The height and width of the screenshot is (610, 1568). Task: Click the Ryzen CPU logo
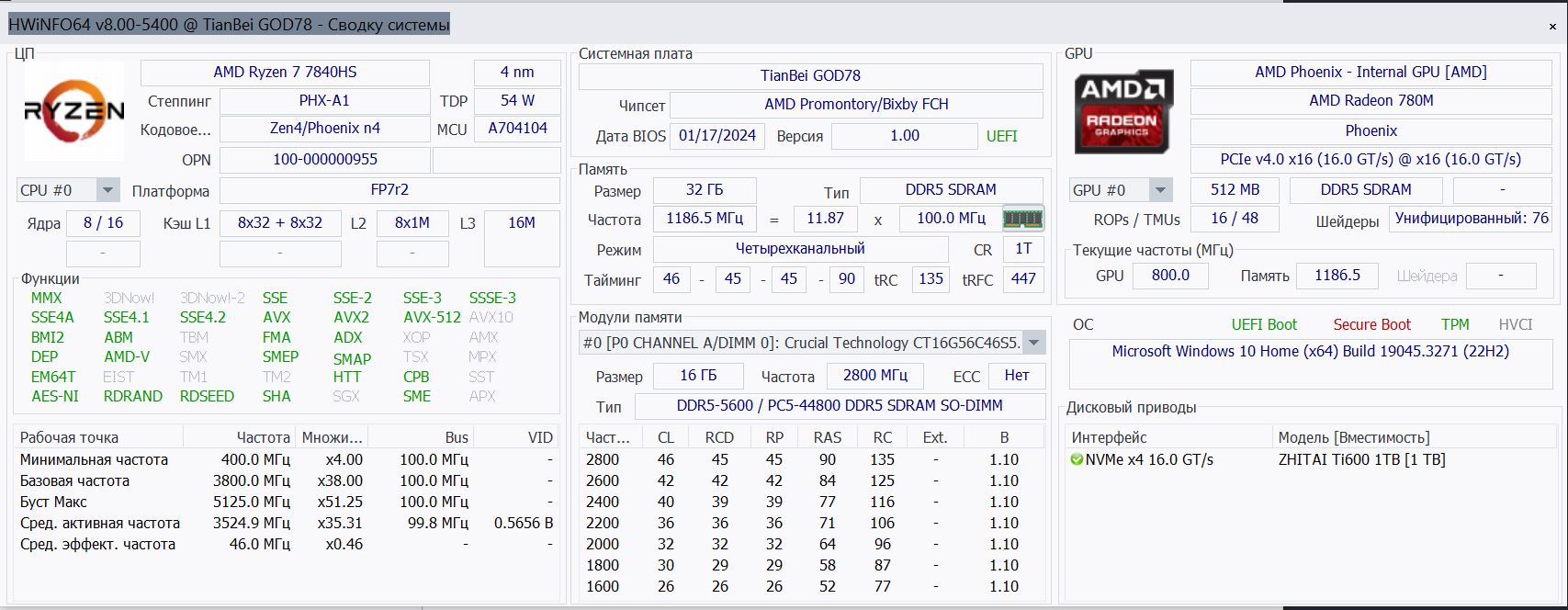(x=74, y=111)
